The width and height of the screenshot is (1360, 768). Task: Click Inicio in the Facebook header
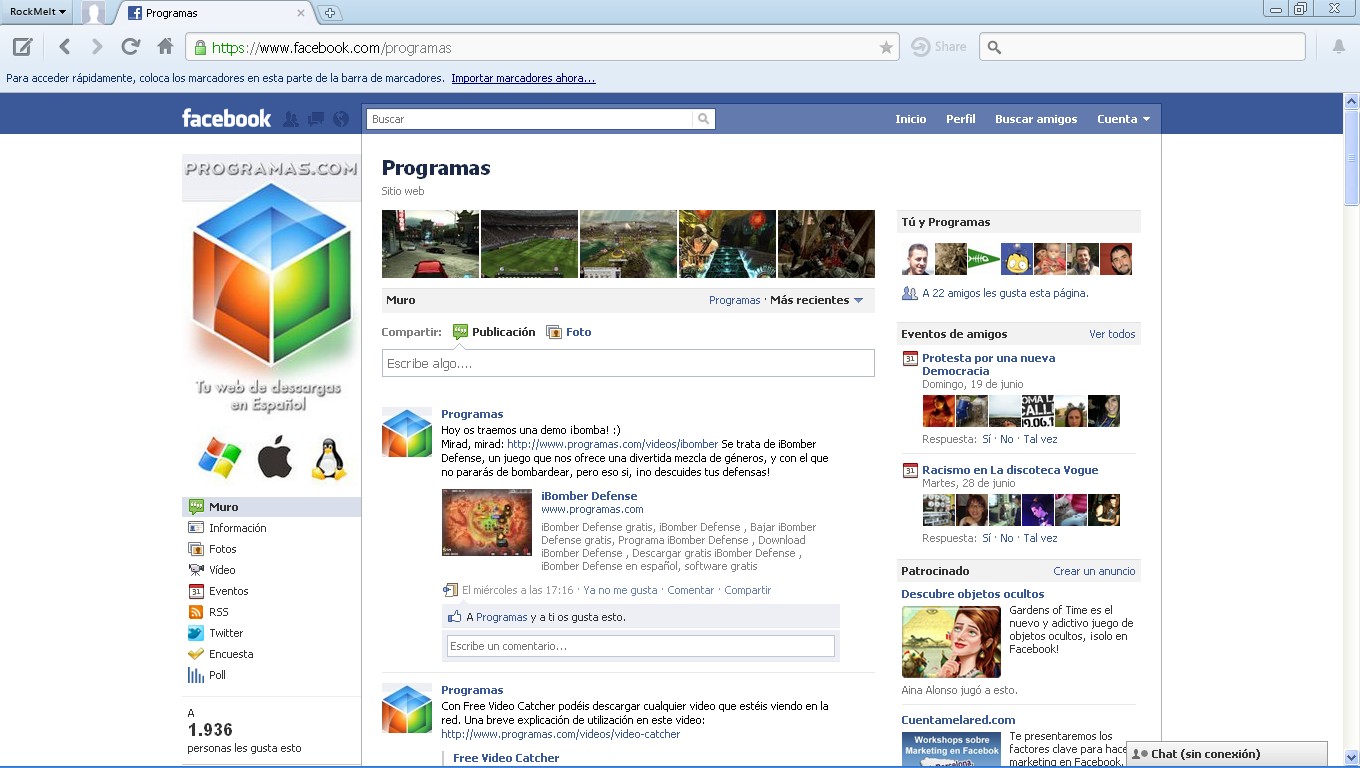point(910,119)
